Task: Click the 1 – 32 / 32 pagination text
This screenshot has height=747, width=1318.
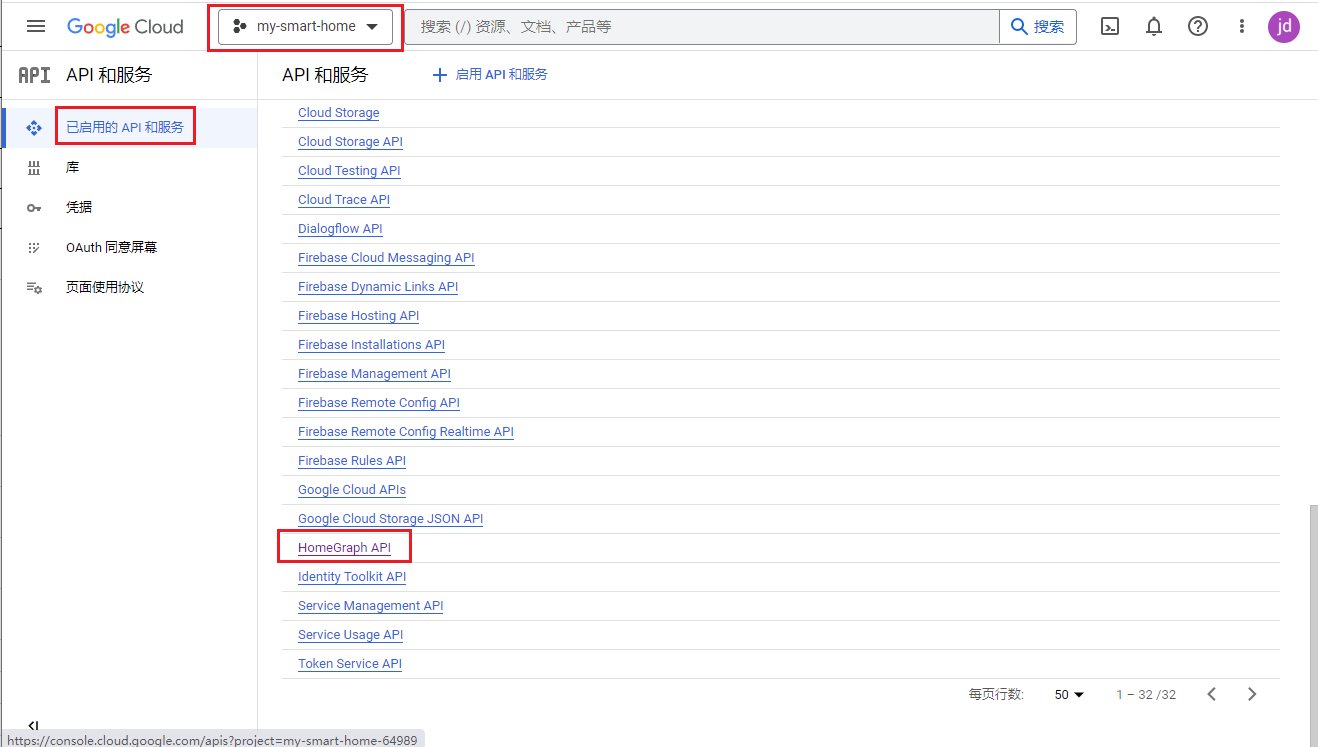Action: [1146, 694]
